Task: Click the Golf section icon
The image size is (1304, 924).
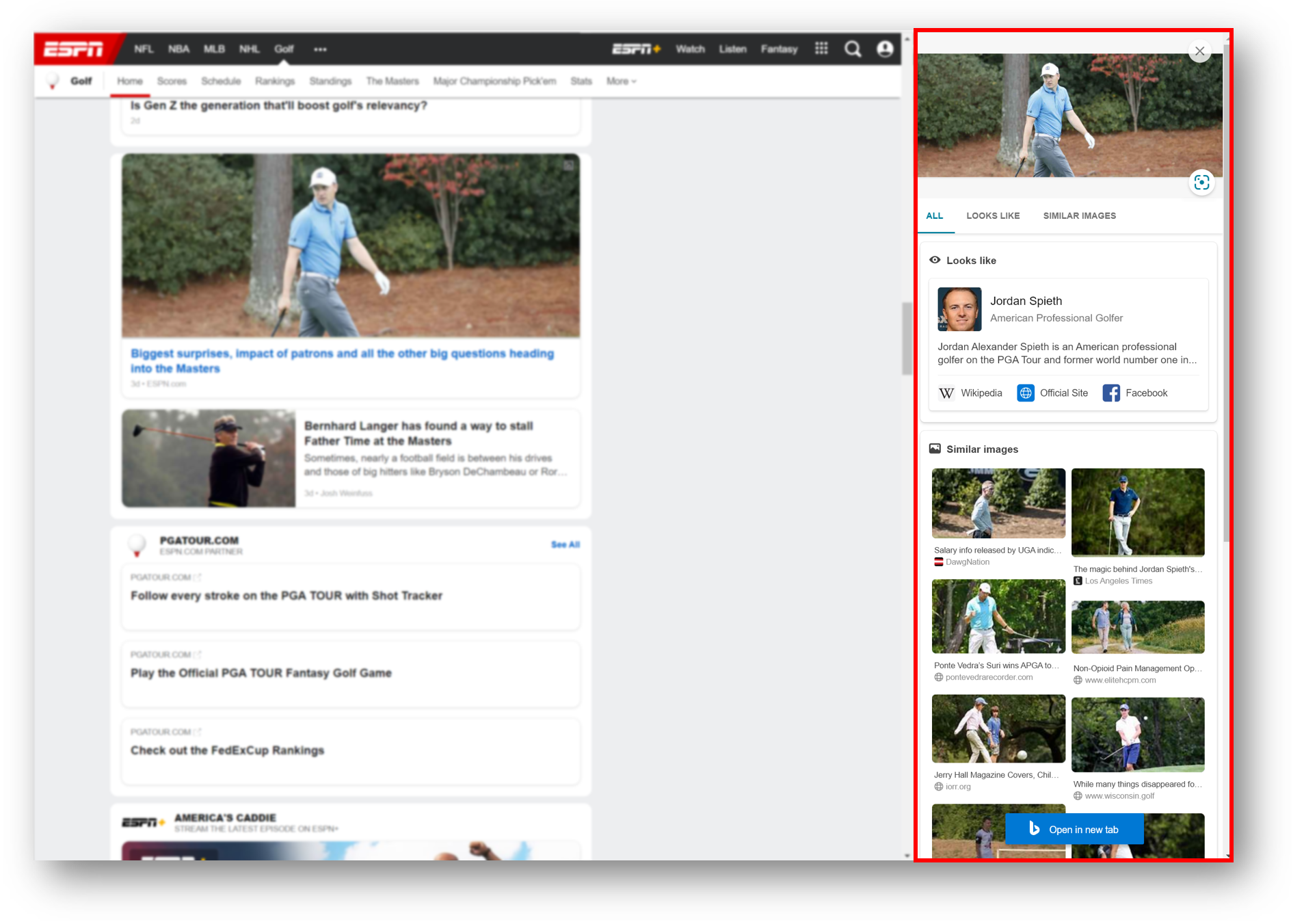Action: point(52,82)
